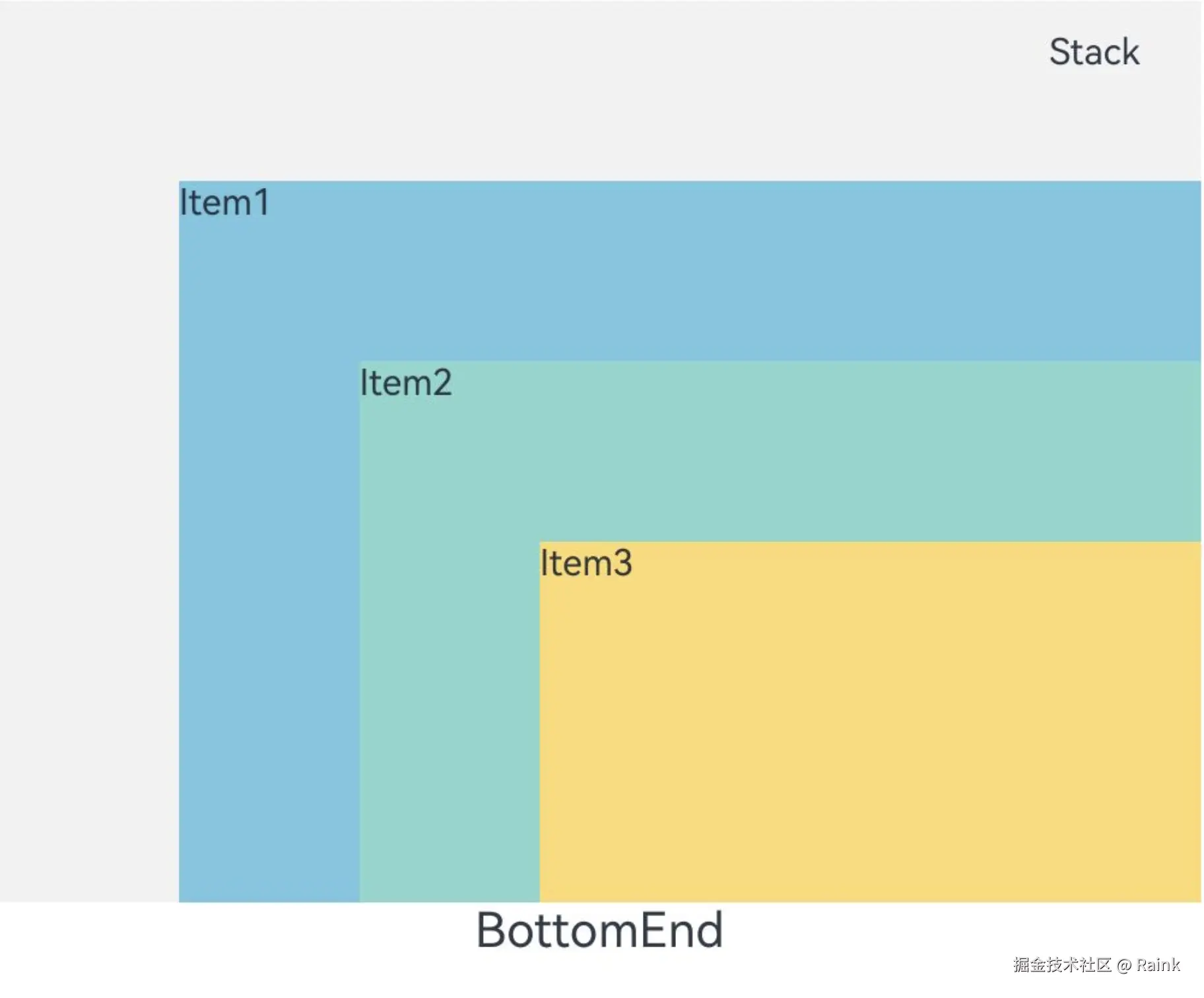This screenshot has height=998, width=1204.
Task: Select the Item1 text label
Action: 224,203
